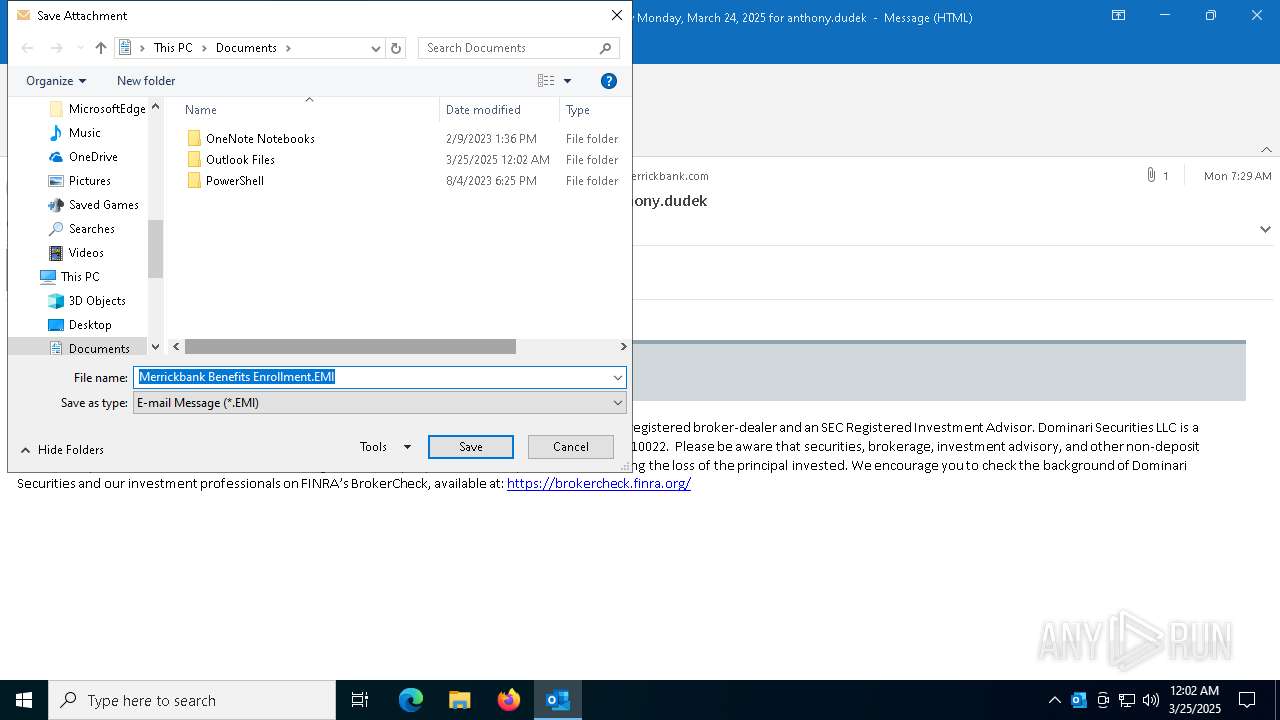Image resolution: width=1280 pixels, height=720 pixels.
Task: Open Windows Start menu
Action: coord(24,700)
